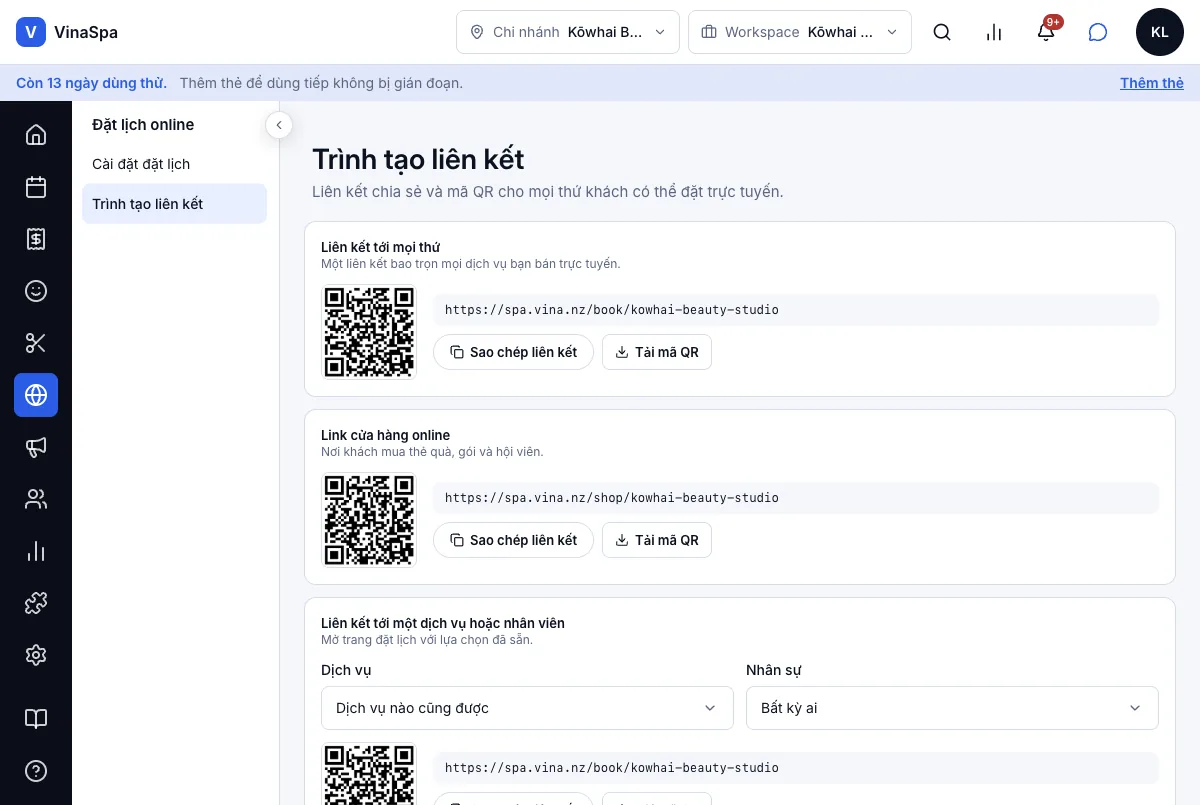
Task: Open the Integrations puzzle piece icon
Action: click(36, 602)
